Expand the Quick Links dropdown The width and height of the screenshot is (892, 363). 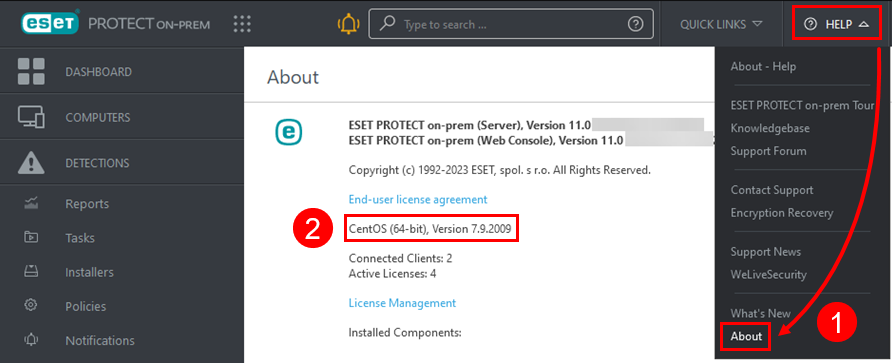721,24
